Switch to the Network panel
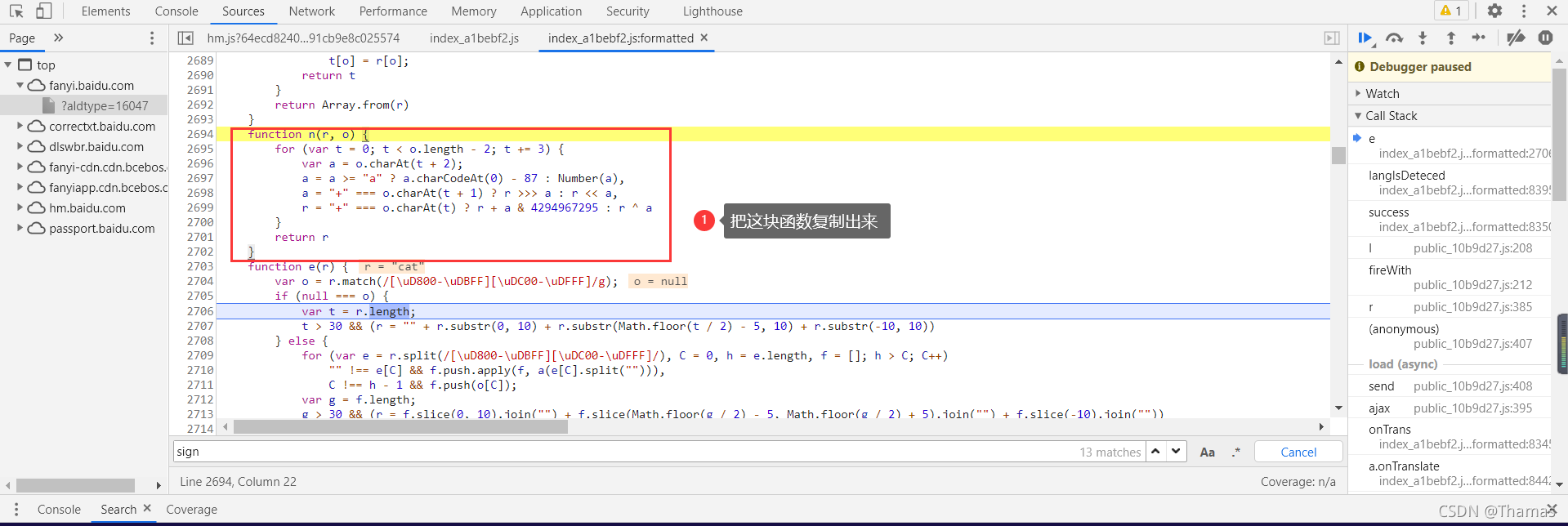The image size is (1568, 526). [311, 11]
